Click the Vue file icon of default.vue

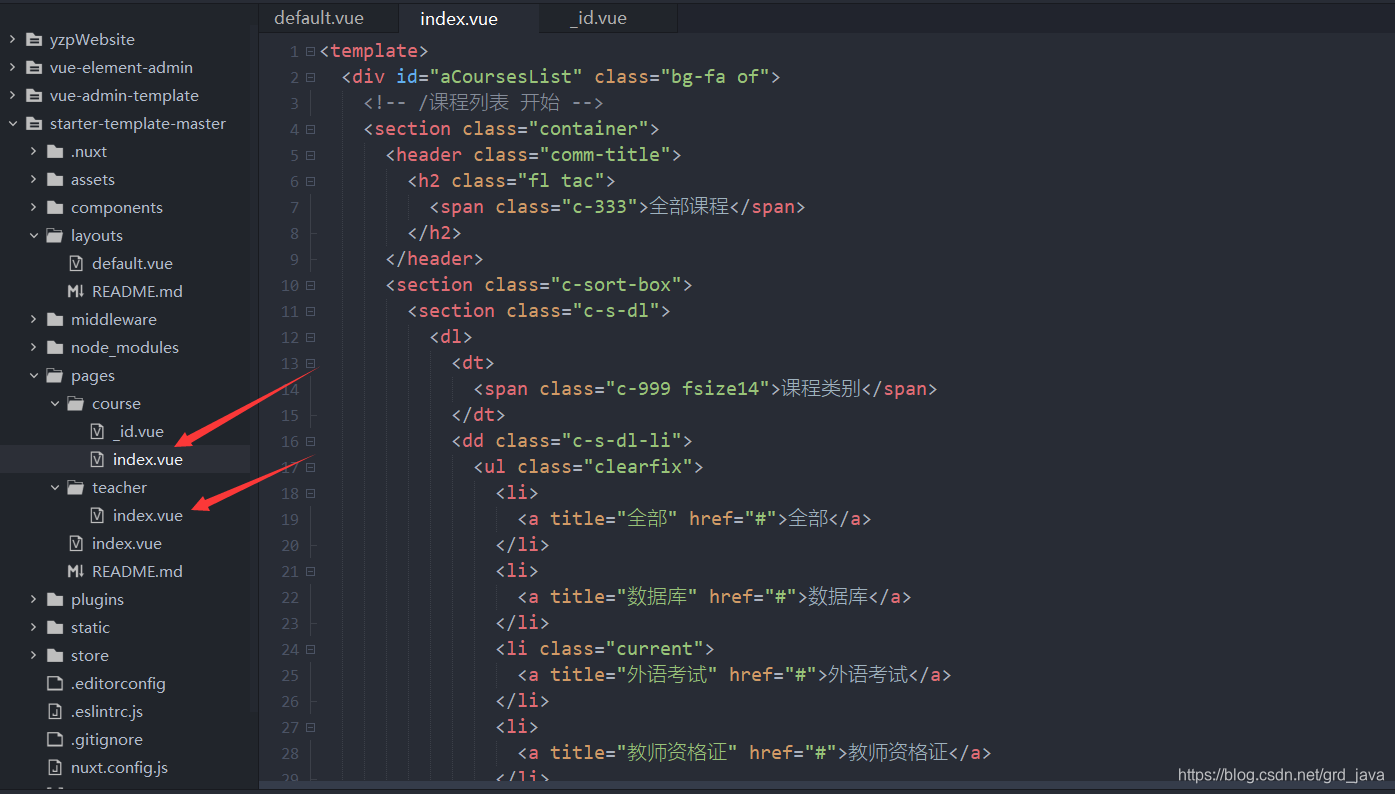click(x=76, y=264)
